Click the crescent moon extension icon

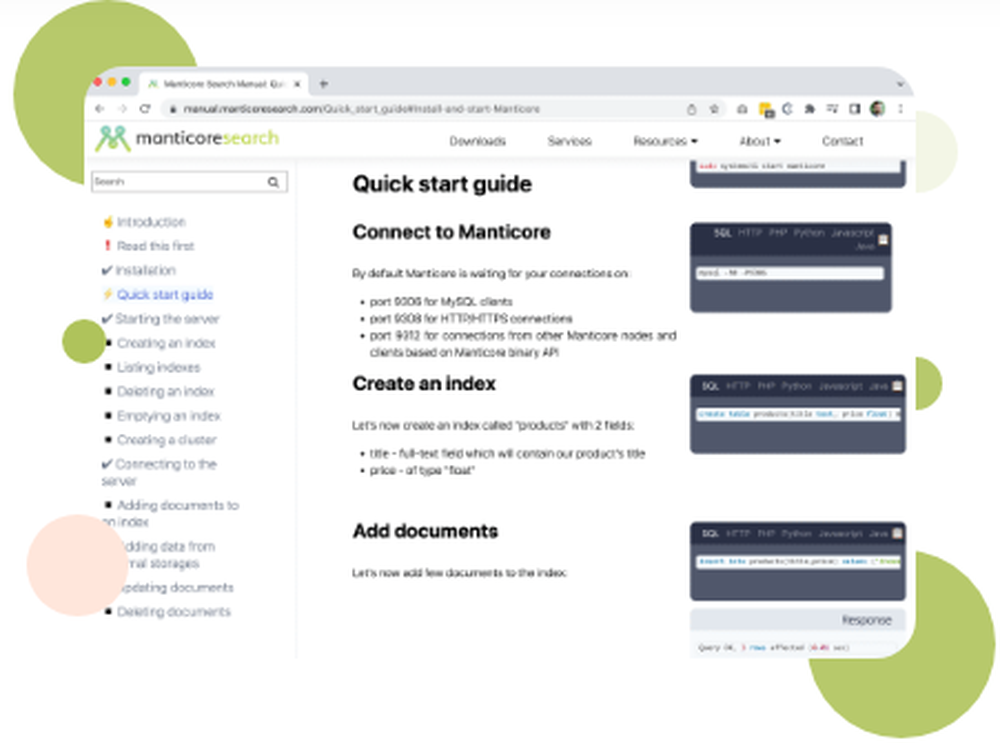pos(788,109)
